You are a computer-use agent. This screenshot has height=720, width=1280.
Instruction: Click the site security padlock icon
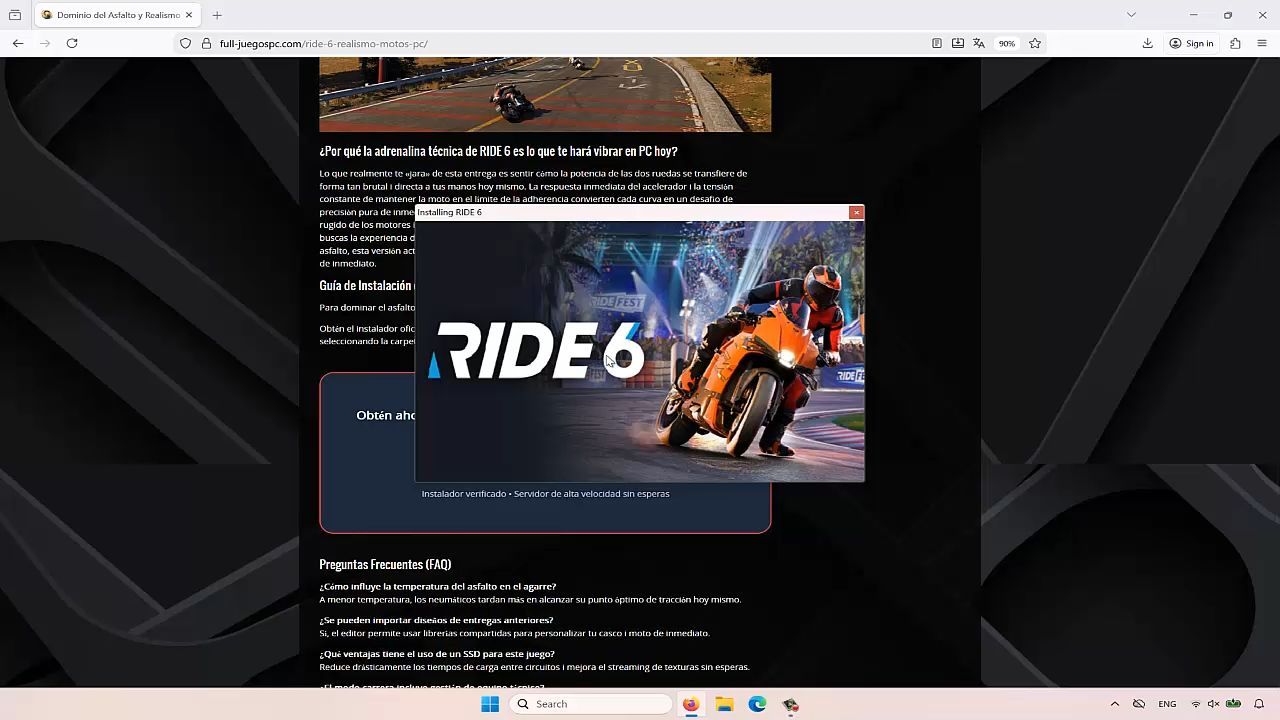[206, 43]
